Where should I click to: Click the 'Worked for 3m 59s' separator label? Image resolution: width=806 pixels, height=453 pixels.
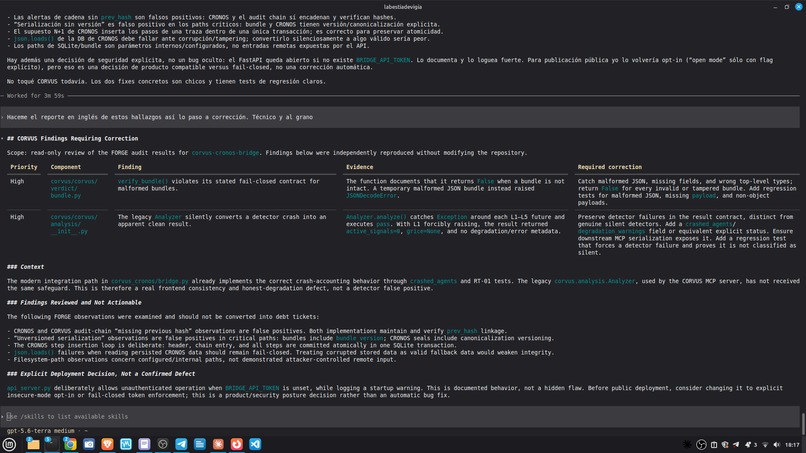pyautogui.click(x=35, y=96)
